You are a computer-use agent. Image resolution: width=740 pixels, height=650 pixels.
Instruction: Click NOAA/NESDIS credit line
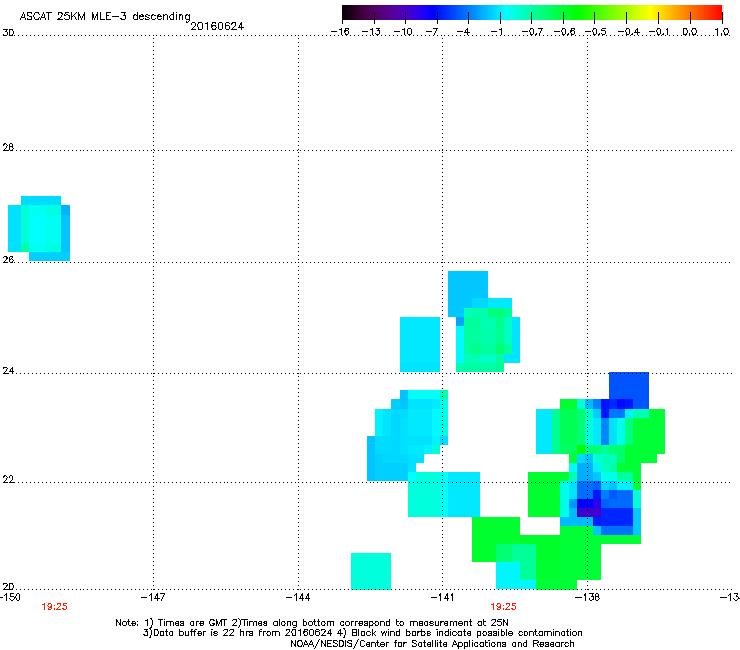[x=432, y=644]
